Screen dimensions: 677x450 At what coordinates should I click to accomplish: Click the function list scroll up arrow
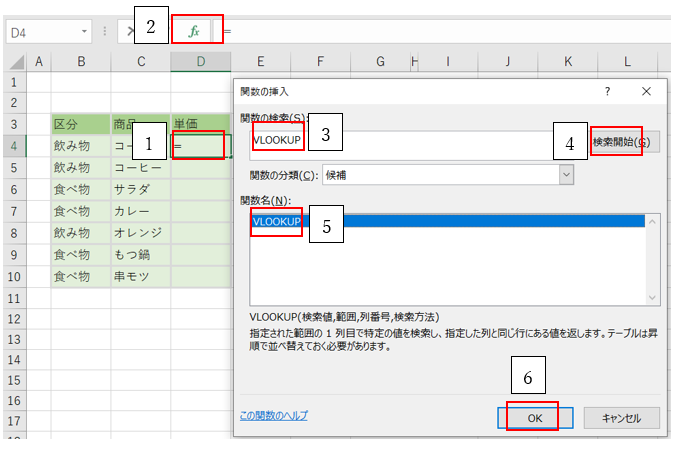pos(653,221)
